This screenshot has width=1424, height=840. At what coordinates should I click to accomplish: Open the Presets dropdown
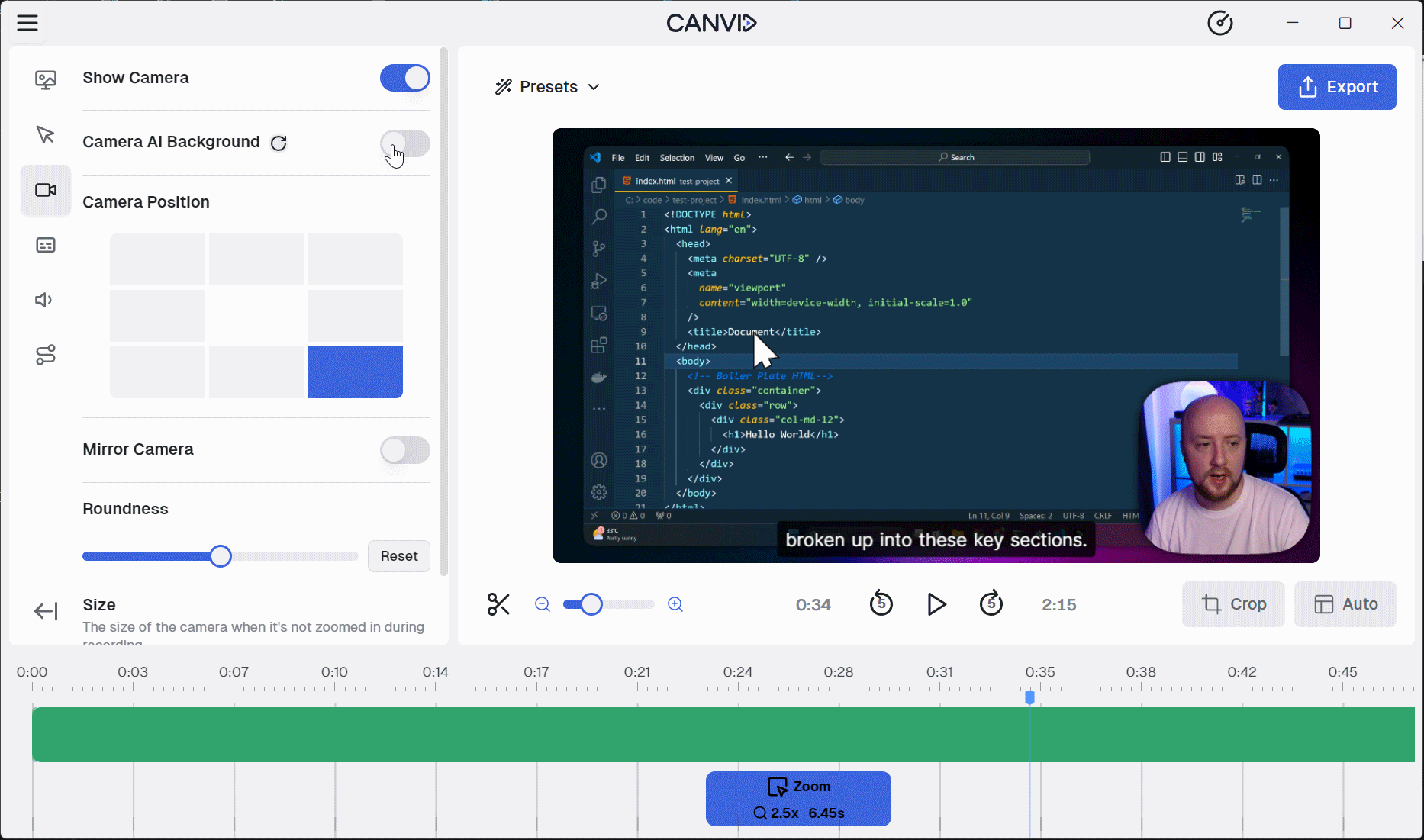tap(547, 86)
